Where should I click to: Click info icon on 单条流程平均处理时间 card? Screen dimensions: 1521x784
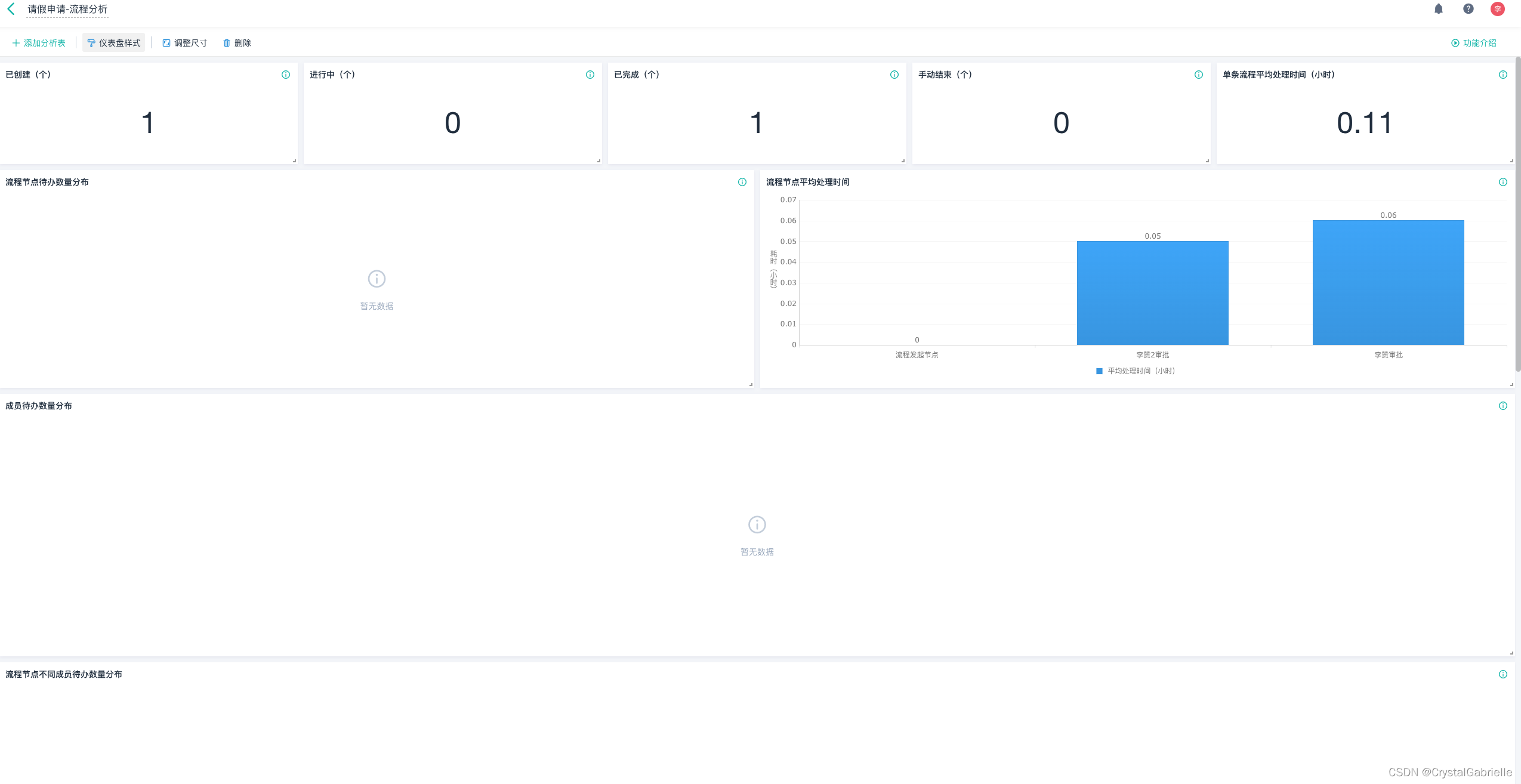(x=1503, y=75)
